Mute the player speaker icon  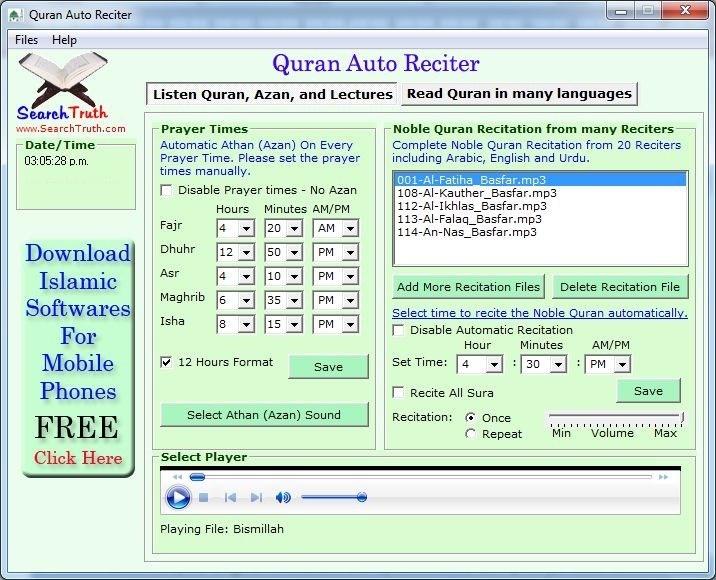click(283, 497)
